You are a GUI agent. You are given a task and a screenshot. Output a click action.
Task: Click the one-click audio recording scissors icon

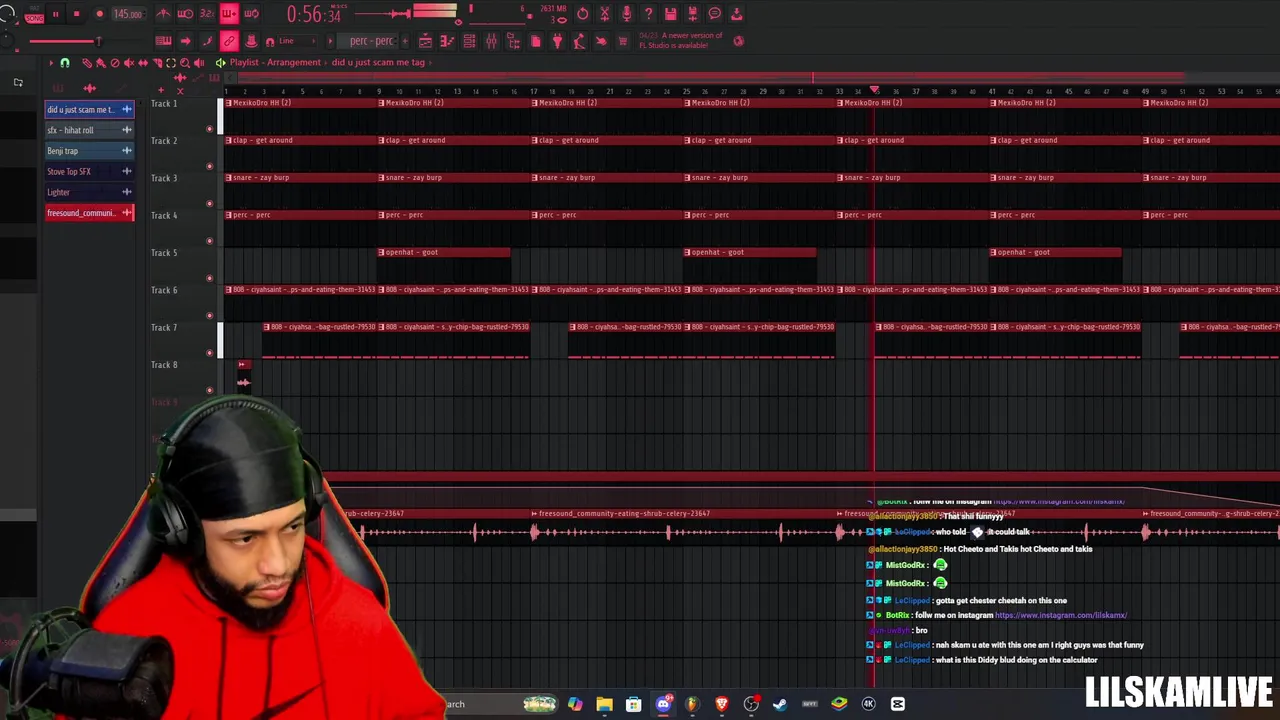604,13
